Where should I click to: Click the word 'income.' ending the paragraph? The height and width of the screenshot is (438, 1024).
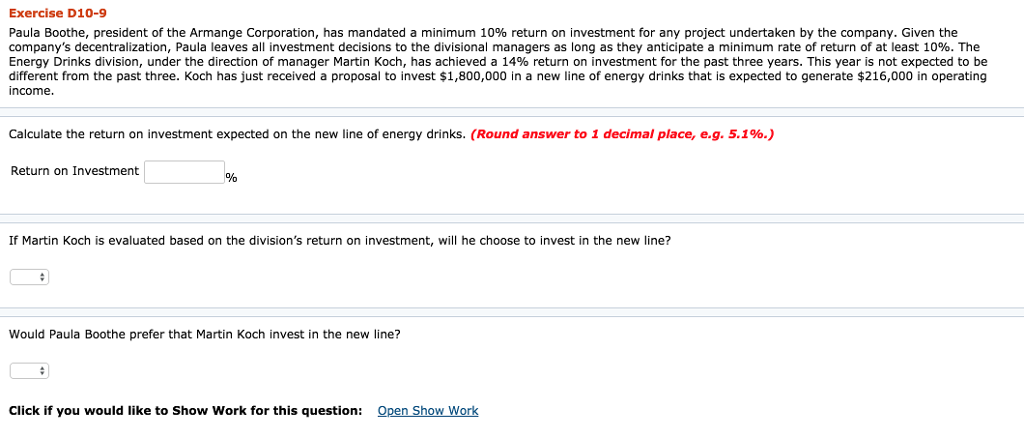(x=31, y=90)
